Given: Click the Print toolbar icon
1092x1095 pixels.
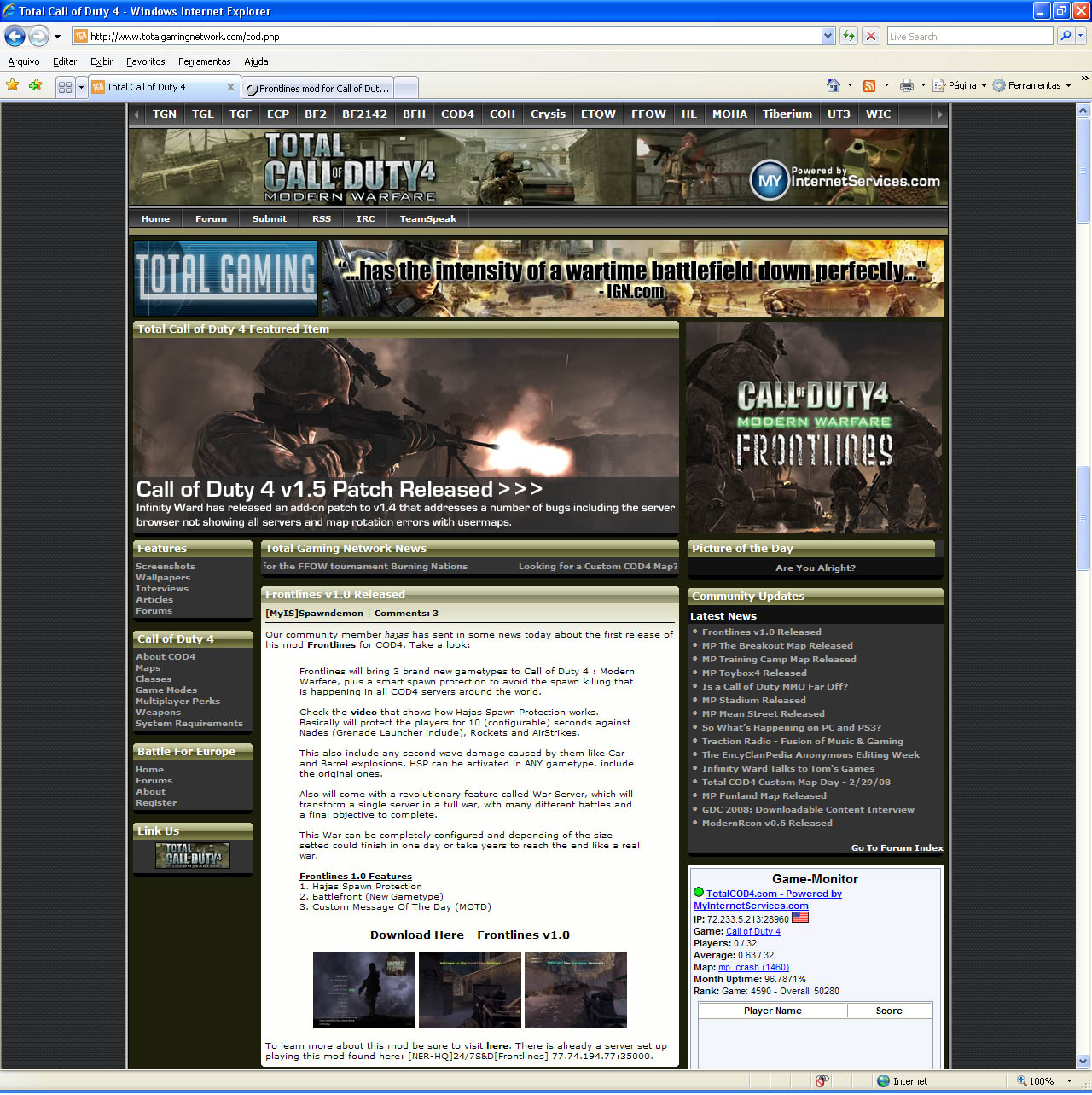Looking at the screenshot, I should (906, 85).
